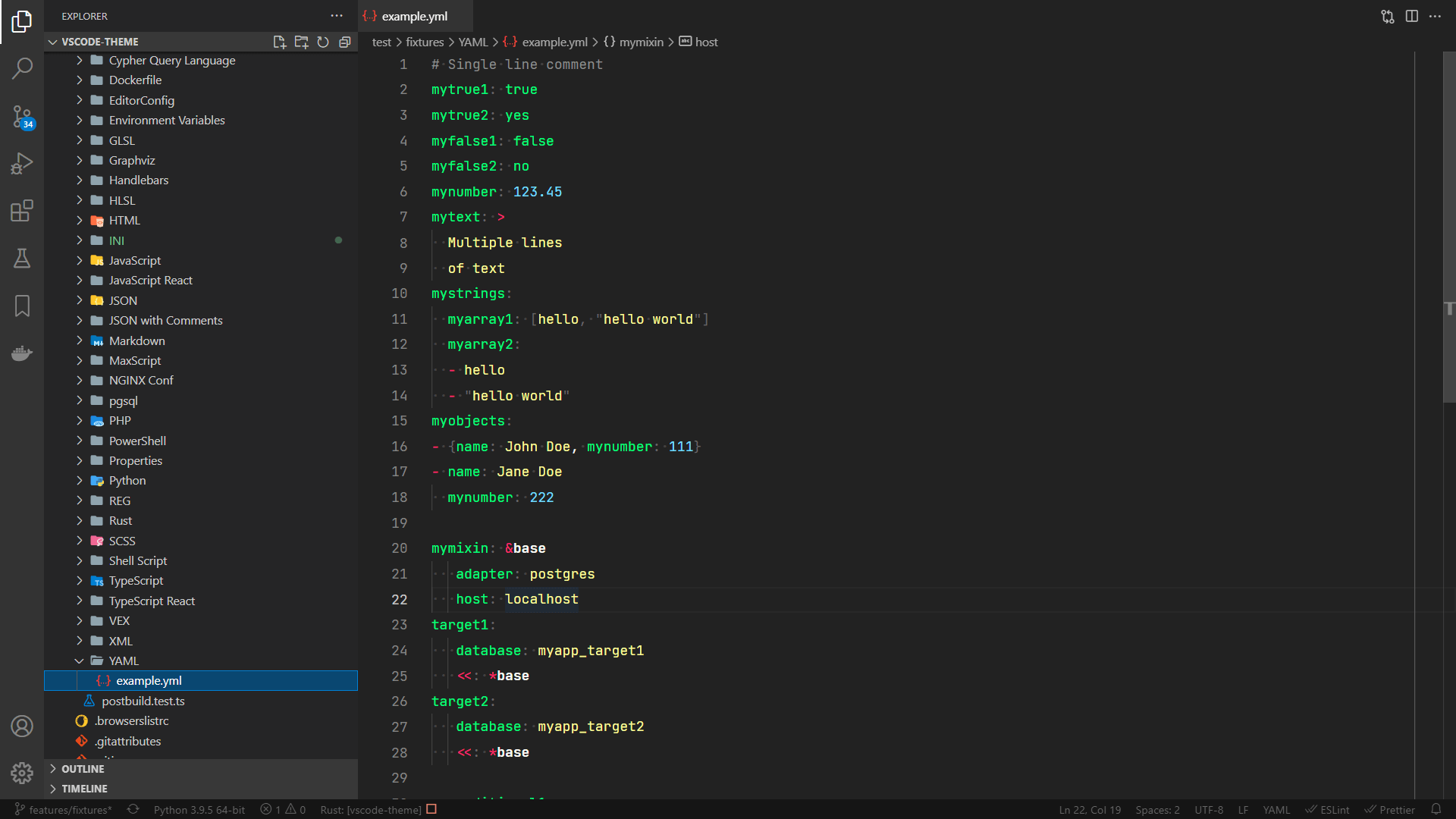Open the Search view in activity bar
The height and width of the screenshot is (819, 1456).
[22, 68]
